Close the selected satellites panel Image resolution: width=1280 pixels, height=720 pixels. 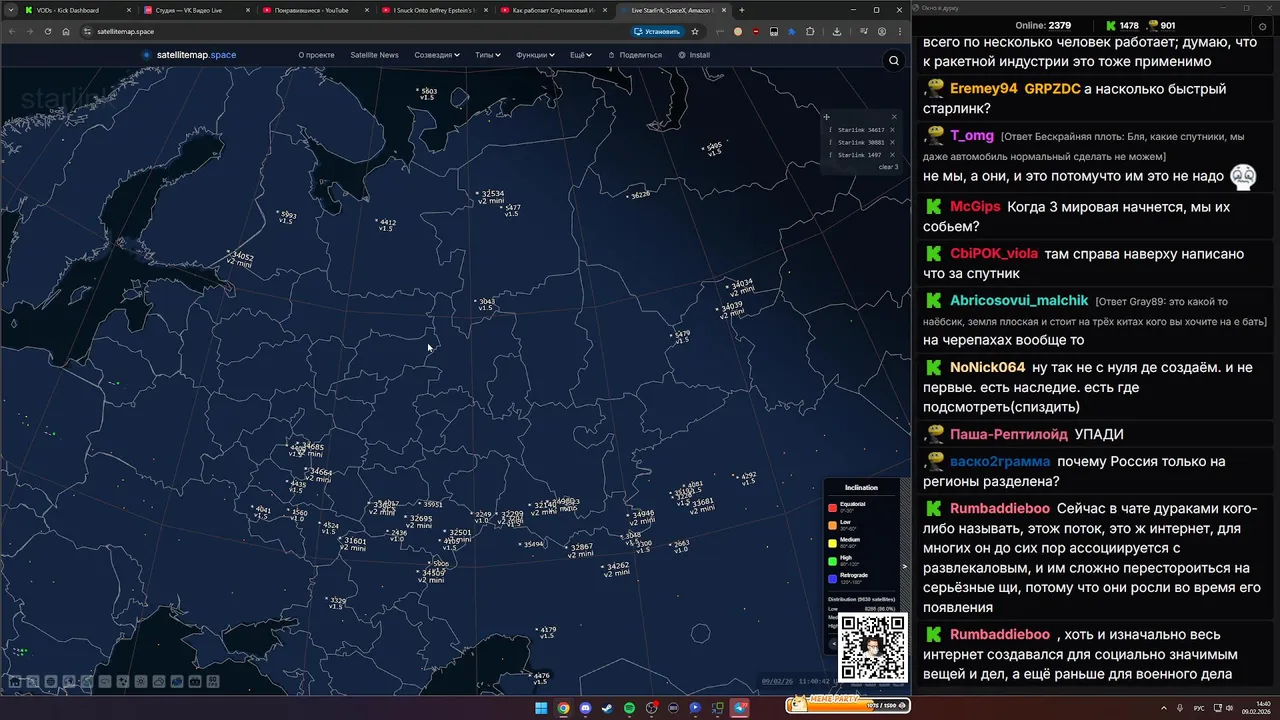coord(894,117)
